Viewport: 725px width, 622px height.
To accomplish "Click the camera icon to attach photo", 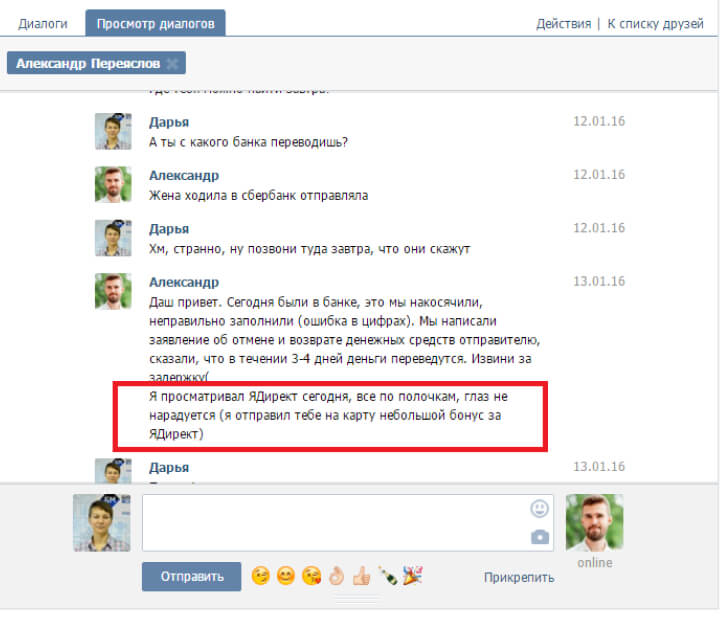I will coord(540,537).
